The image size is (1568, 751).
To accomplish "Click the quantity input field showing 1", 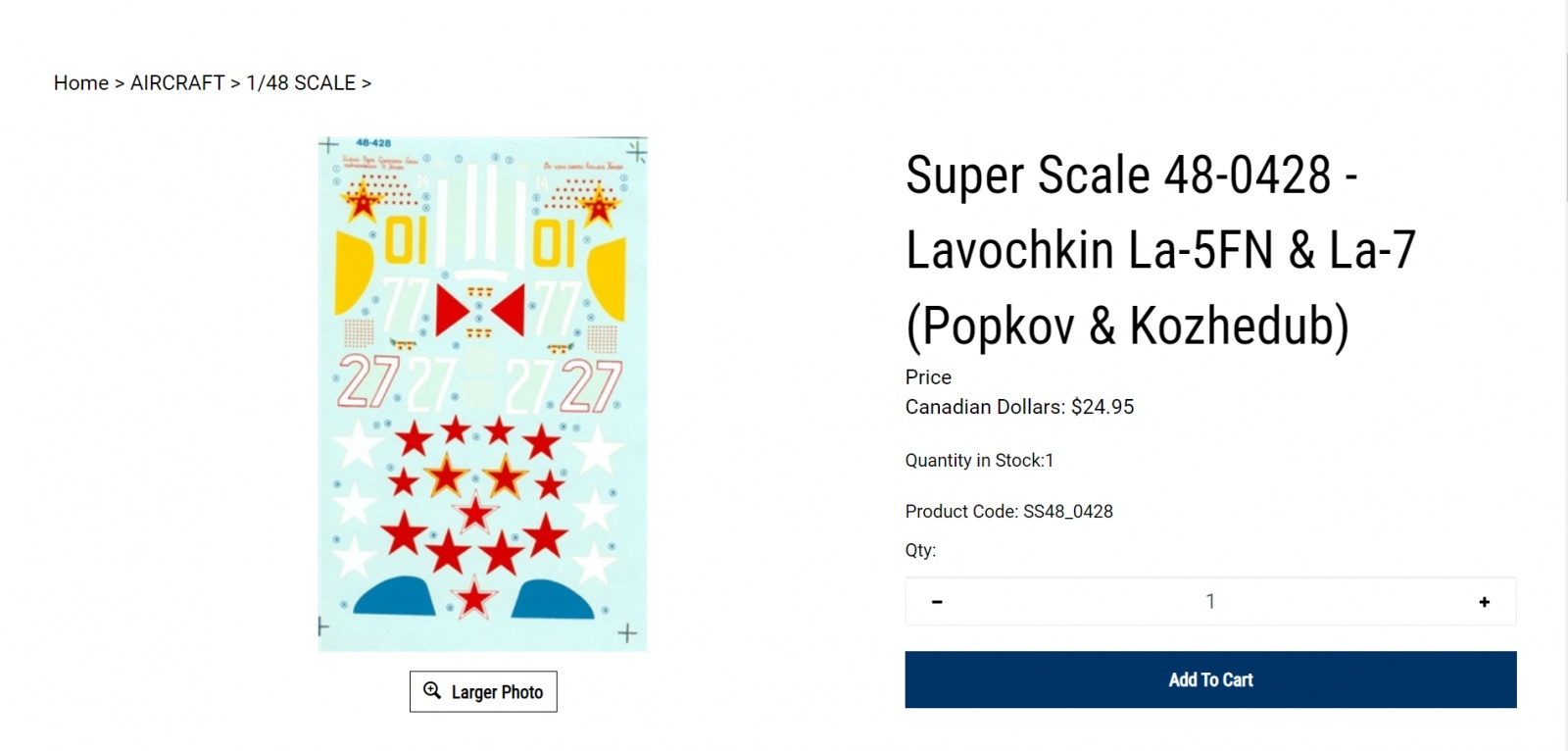I will click(x=1209, y=602).
